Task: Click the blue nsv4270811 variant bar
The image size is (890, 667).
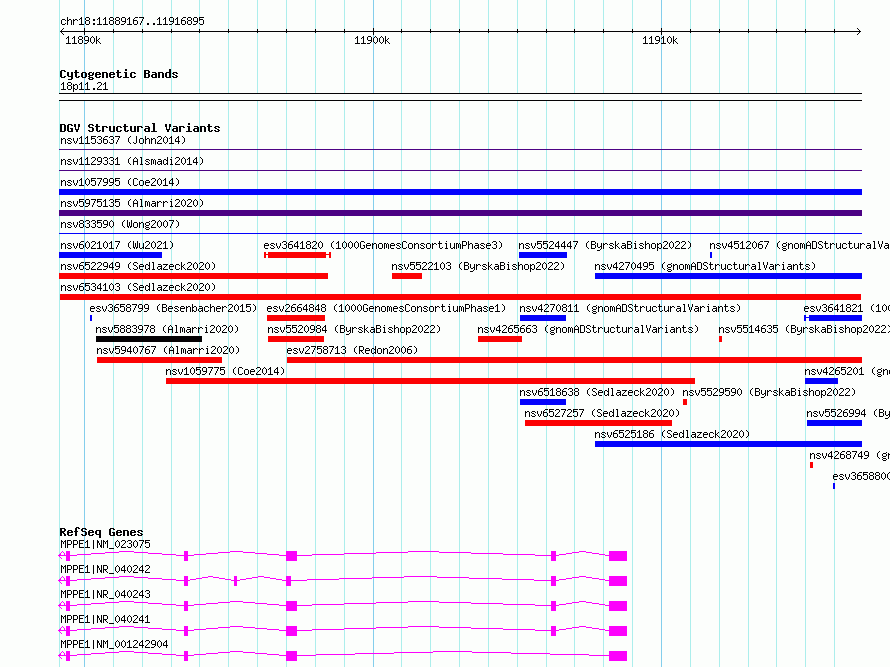Action: tap(543, 318)
